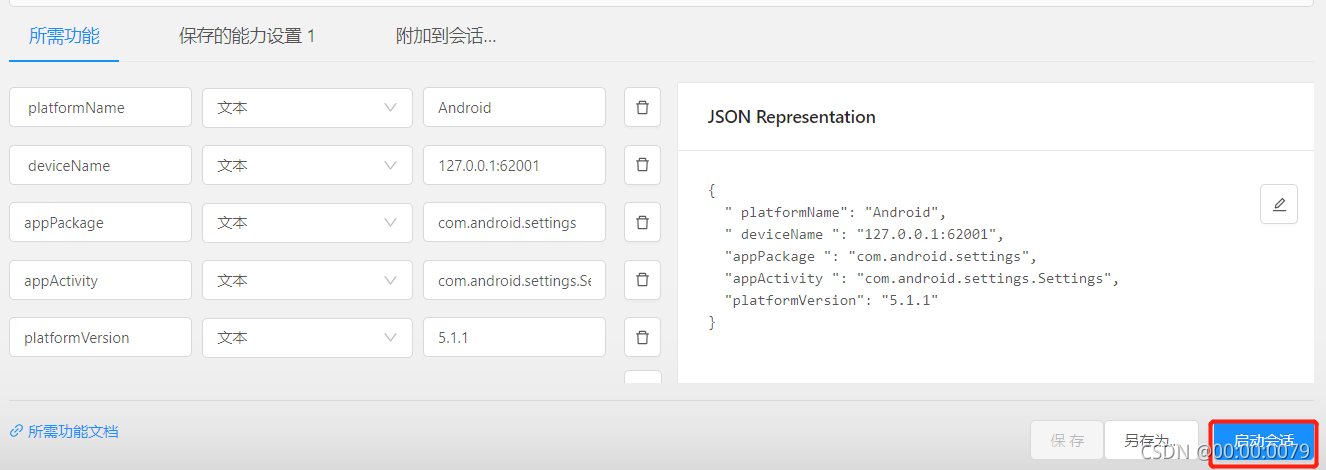
Task: Open the 所需功能文档 link
Action: point(64,431)
